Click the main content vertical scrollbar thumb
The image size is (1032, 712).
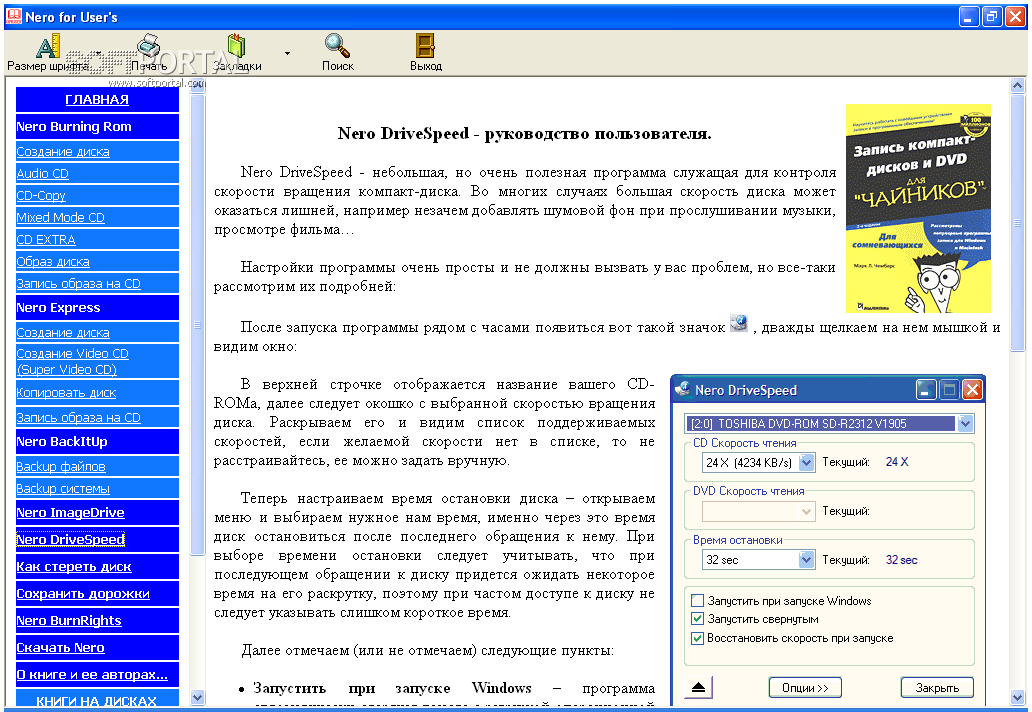1018,224
